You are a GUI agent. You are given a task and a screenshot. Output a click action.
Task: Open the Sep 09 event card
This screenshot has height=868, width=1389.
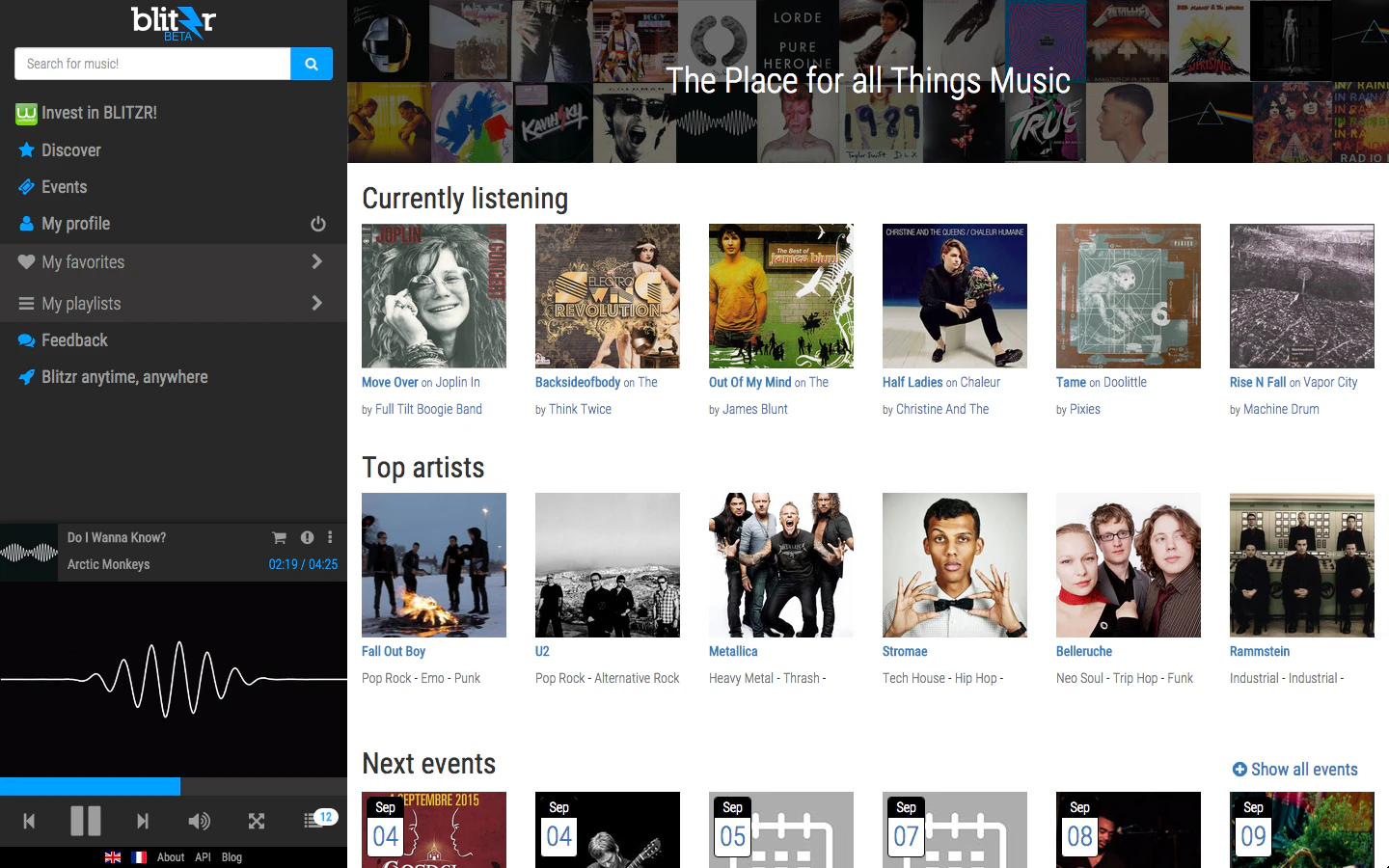[1302, 830]
